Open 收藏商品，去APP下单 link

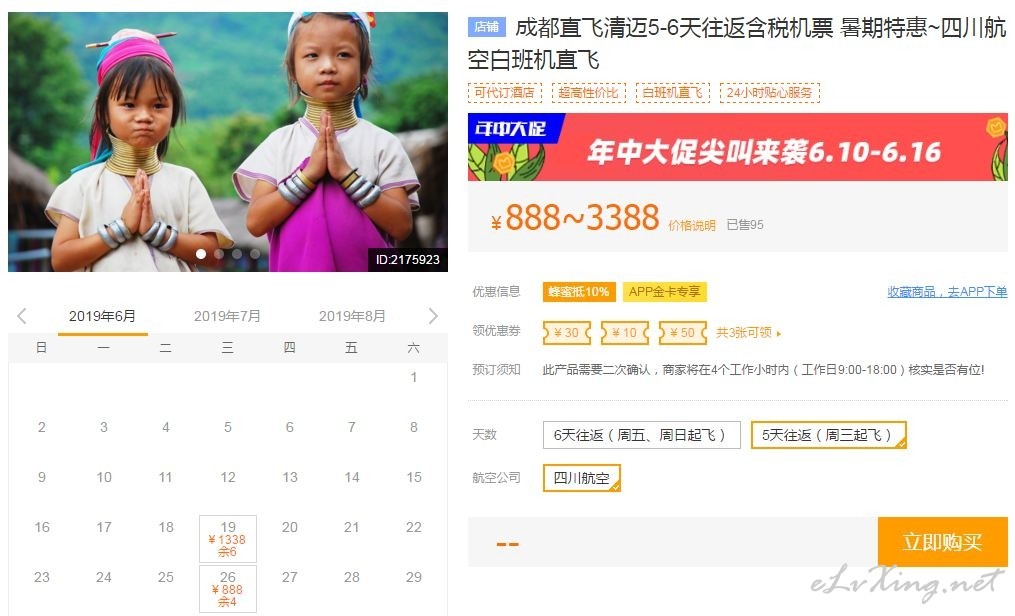(x=947, y=292)
